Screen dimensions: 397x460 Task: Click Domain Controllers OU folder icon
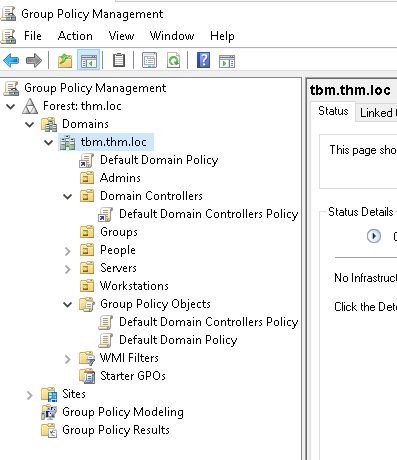[x=87, y=196]
